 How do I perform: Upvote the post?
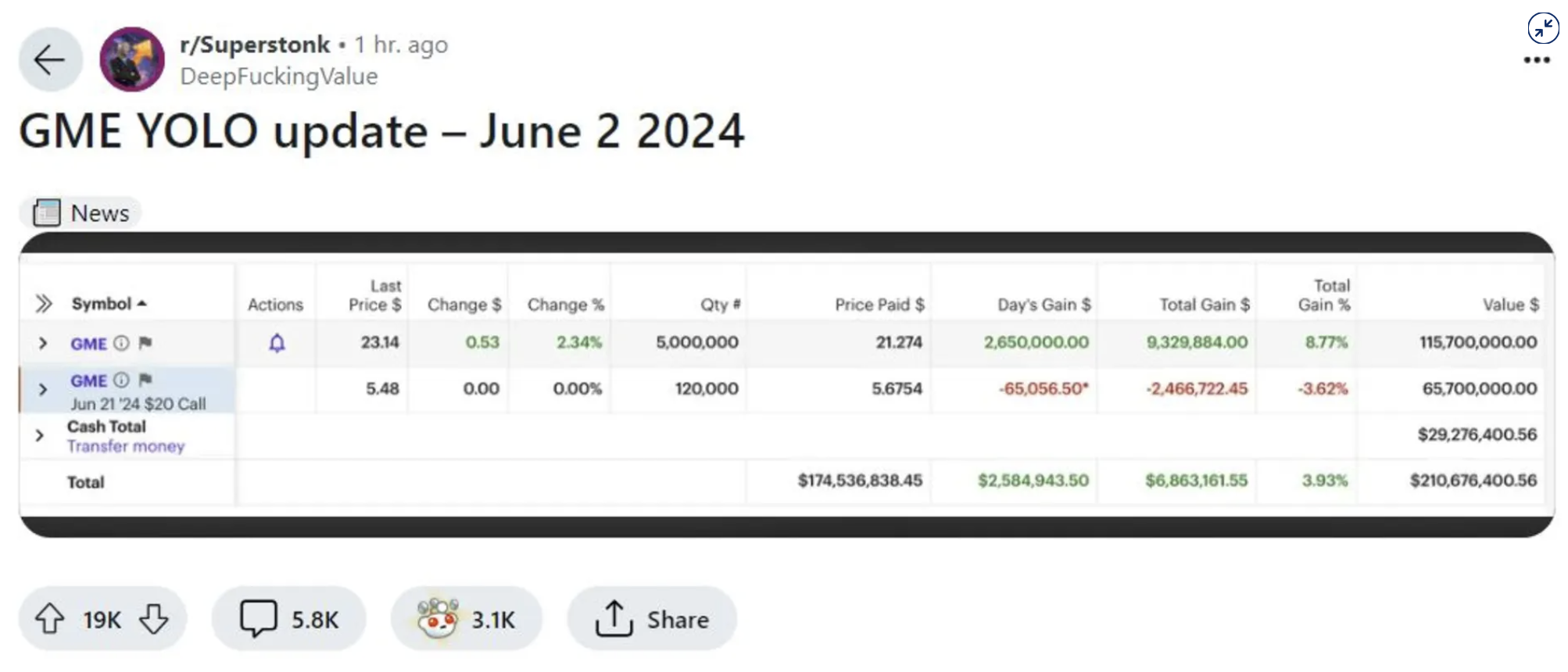pos(50,619)
